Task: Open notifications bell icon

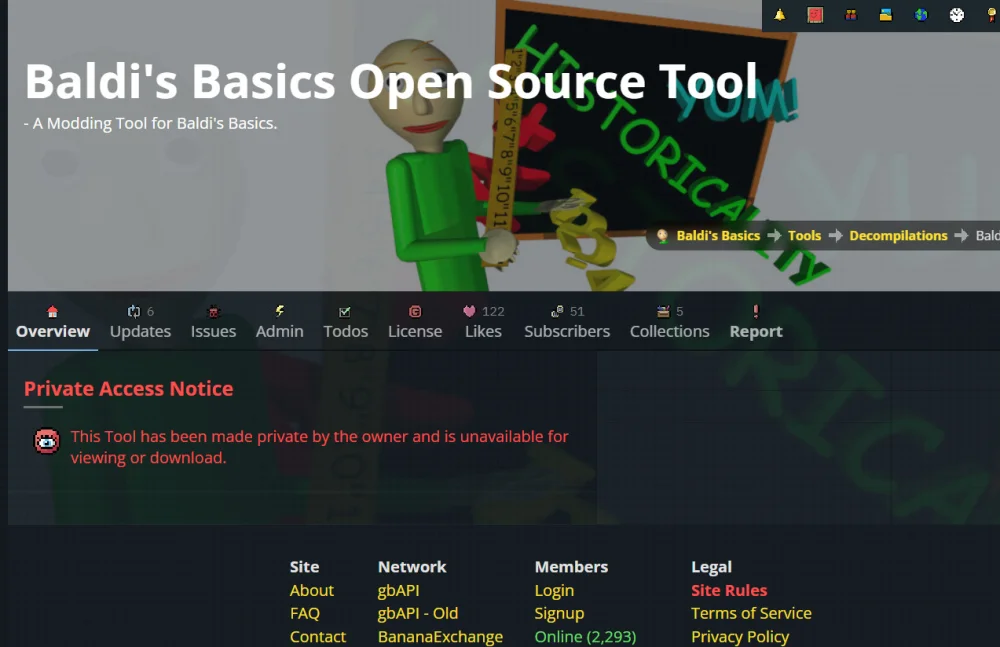Action: [779, 15]
